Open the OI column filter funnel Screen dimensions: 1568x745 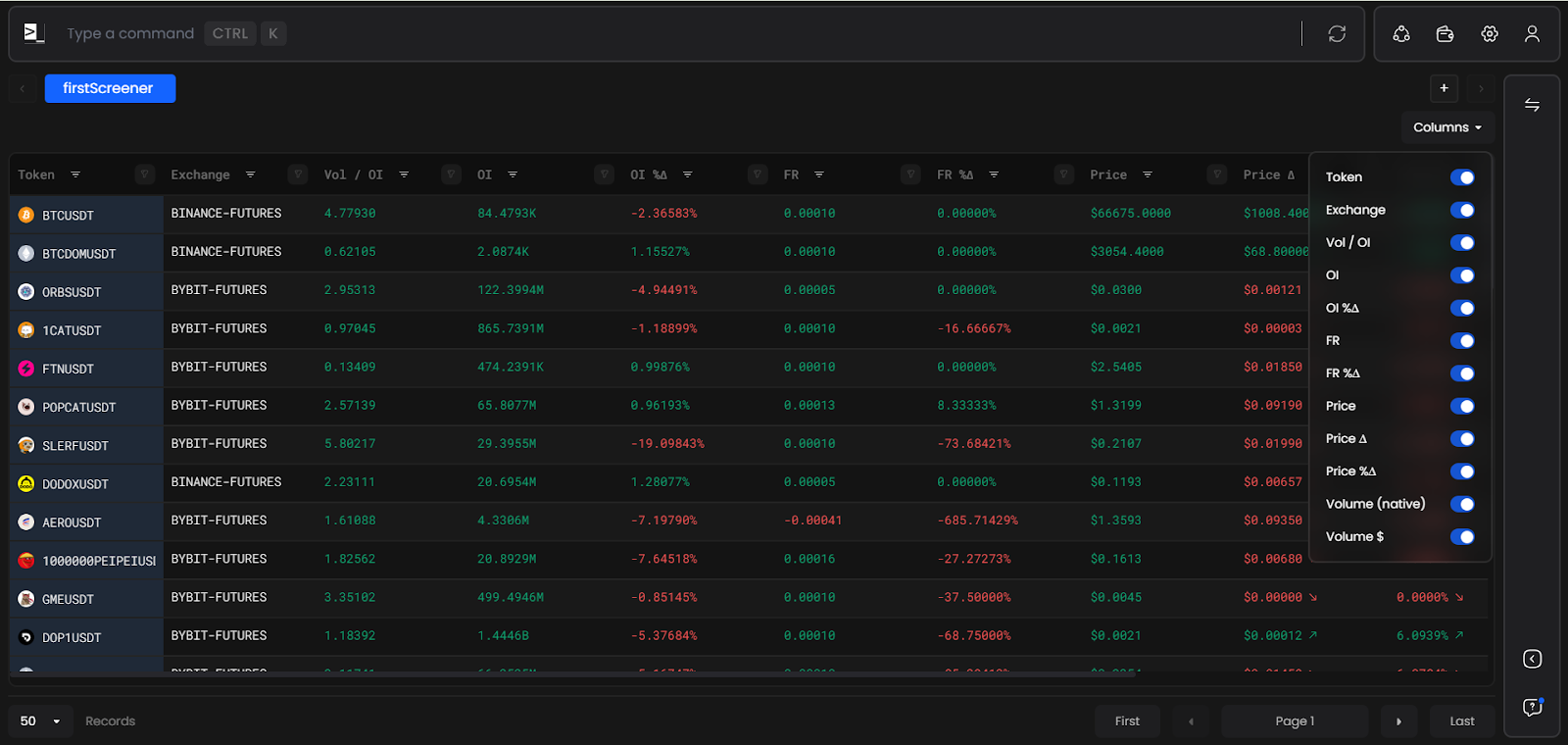(605, 174)
